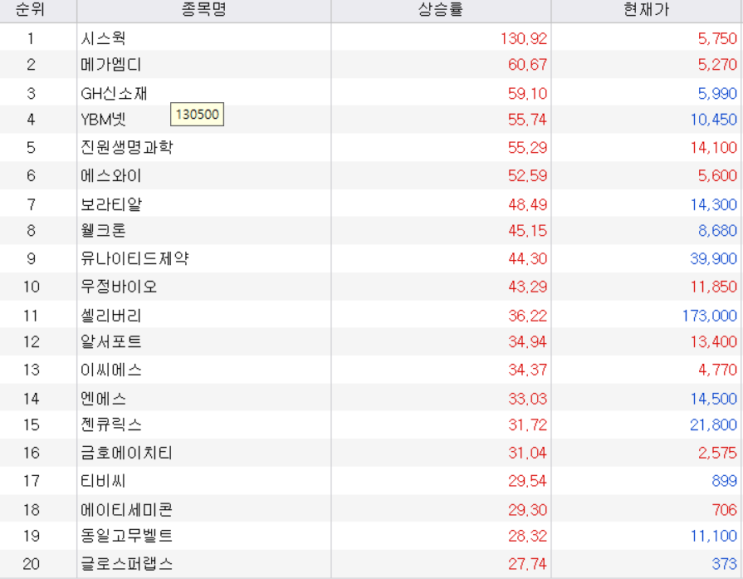
Task: Click the rise rate 31.04
Action: click(527, 453)
